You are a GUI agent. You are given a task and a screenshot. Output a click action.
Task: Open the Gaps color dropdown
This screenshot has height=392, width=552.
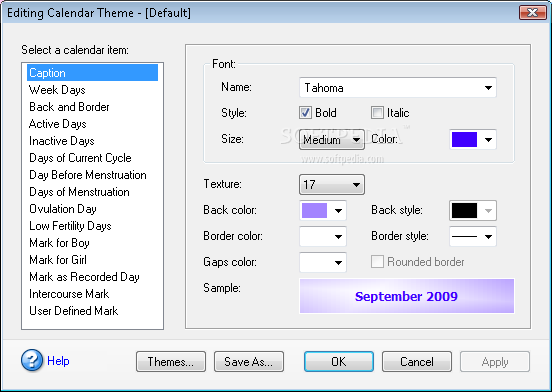[323, 263]
